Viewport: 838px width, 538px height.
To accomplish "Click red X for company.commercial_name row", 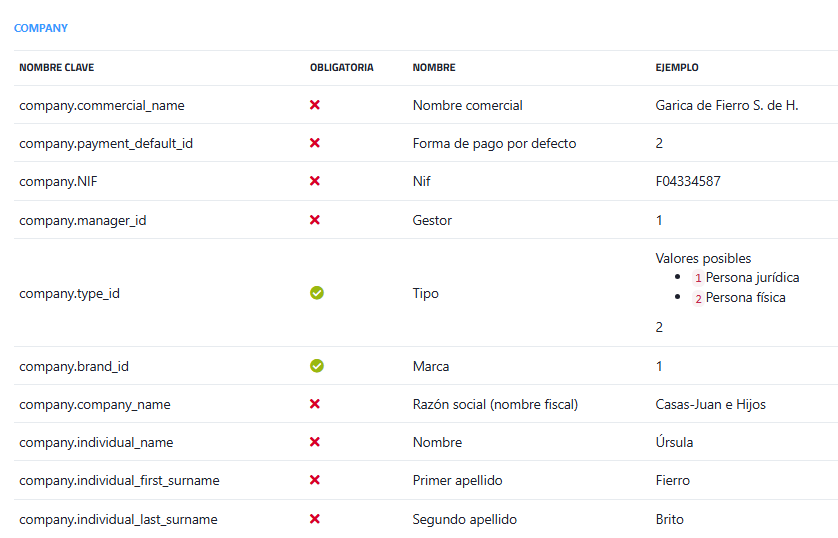I will (x=315, y=105).
